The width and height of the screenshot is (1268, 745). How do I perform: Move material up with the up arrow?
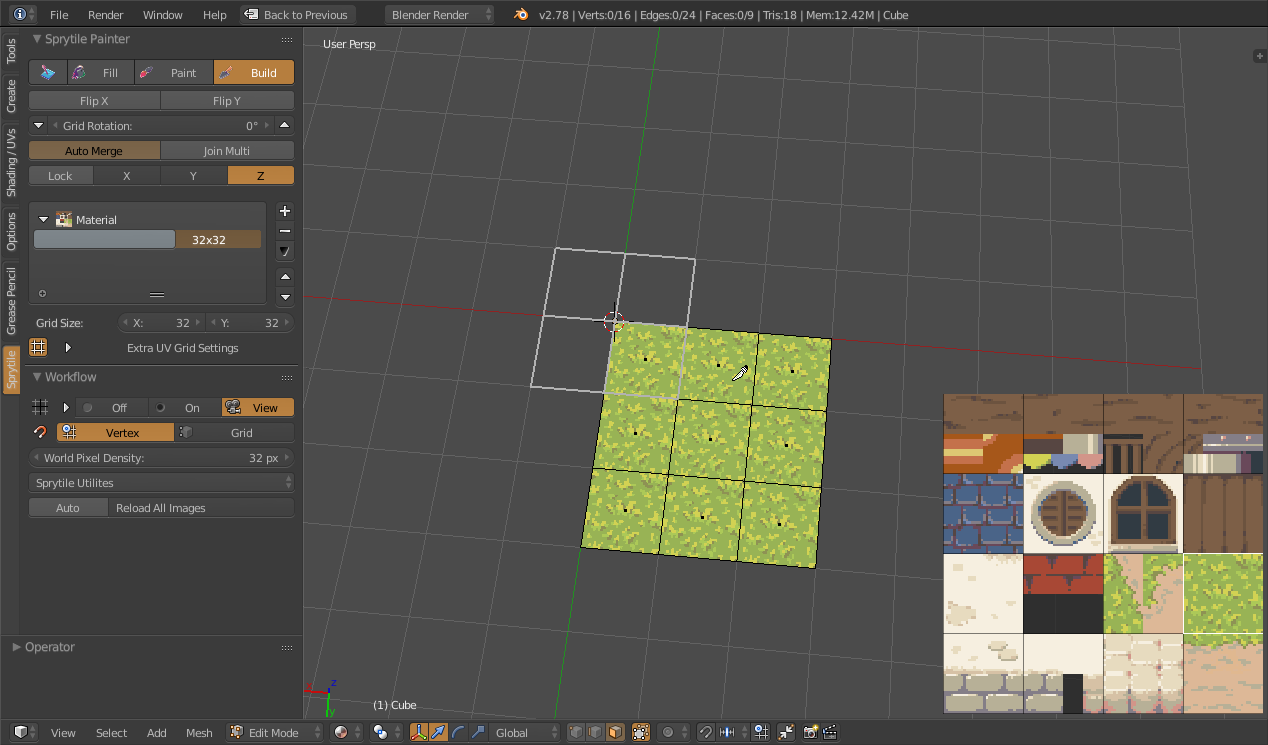[x=285, y=277]
